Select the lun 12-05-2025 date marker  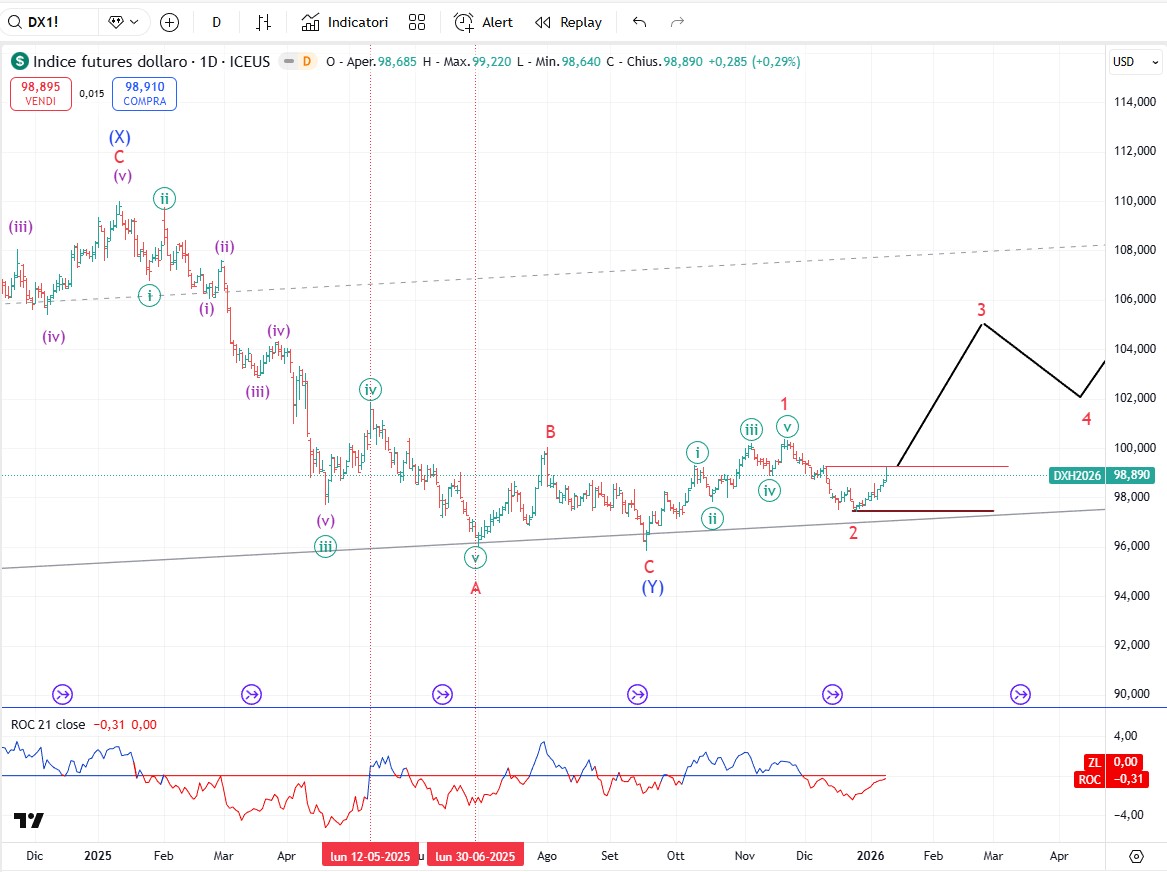point(370,856)
